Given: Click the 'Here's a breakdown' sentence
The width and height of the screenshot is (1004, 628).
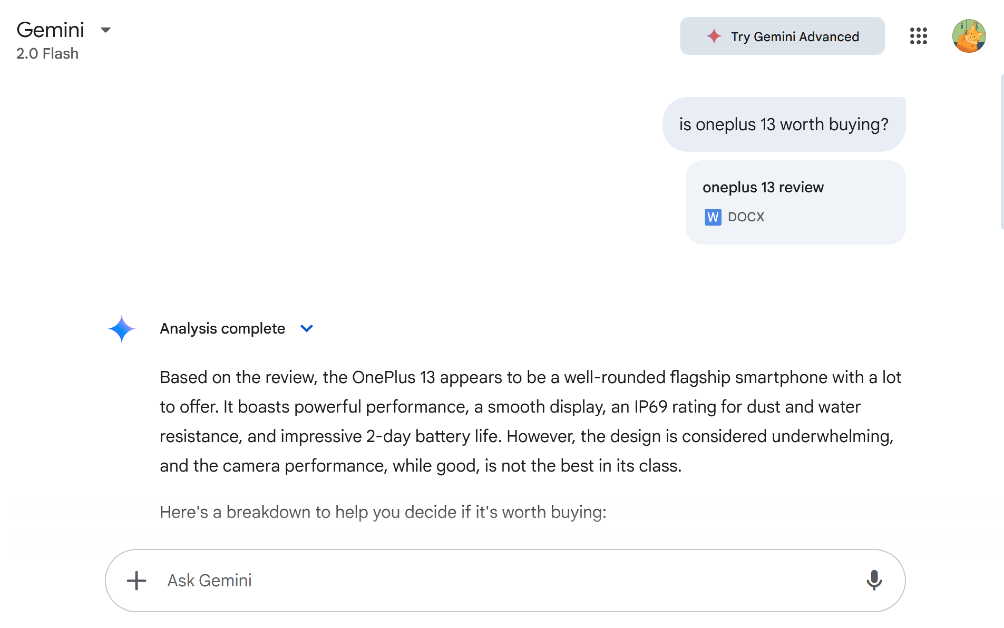Looking at the screenshot, I should (383, 512).
